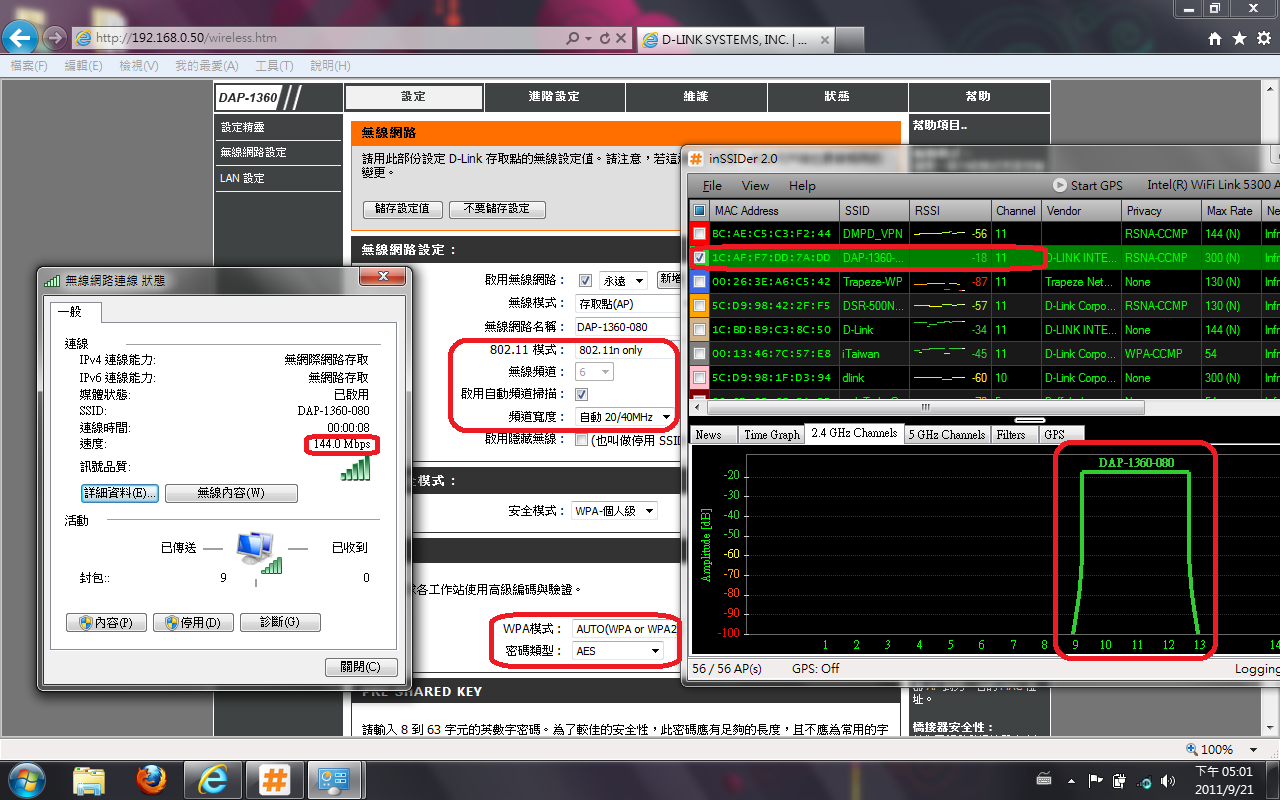Click 無線內容(W) button
The width and height of the screenshot is (1280, 800).
click(231, 493)
